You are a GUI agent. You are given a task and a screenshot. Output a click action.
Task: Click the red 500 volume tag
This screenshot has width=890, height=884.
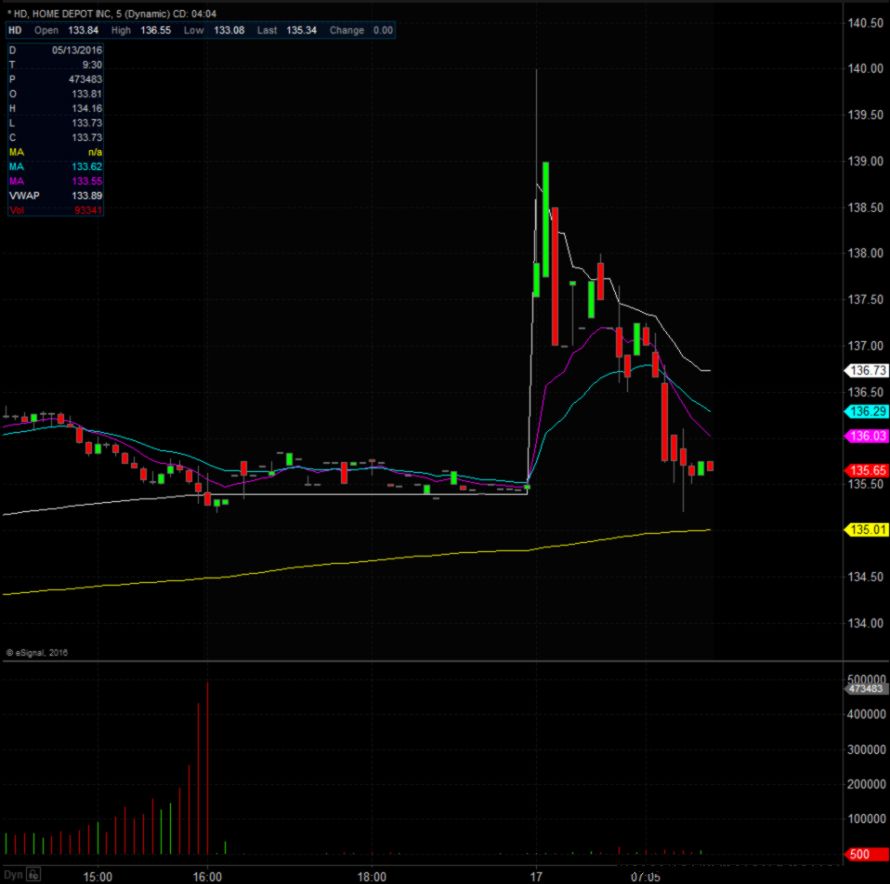(867, 854)
